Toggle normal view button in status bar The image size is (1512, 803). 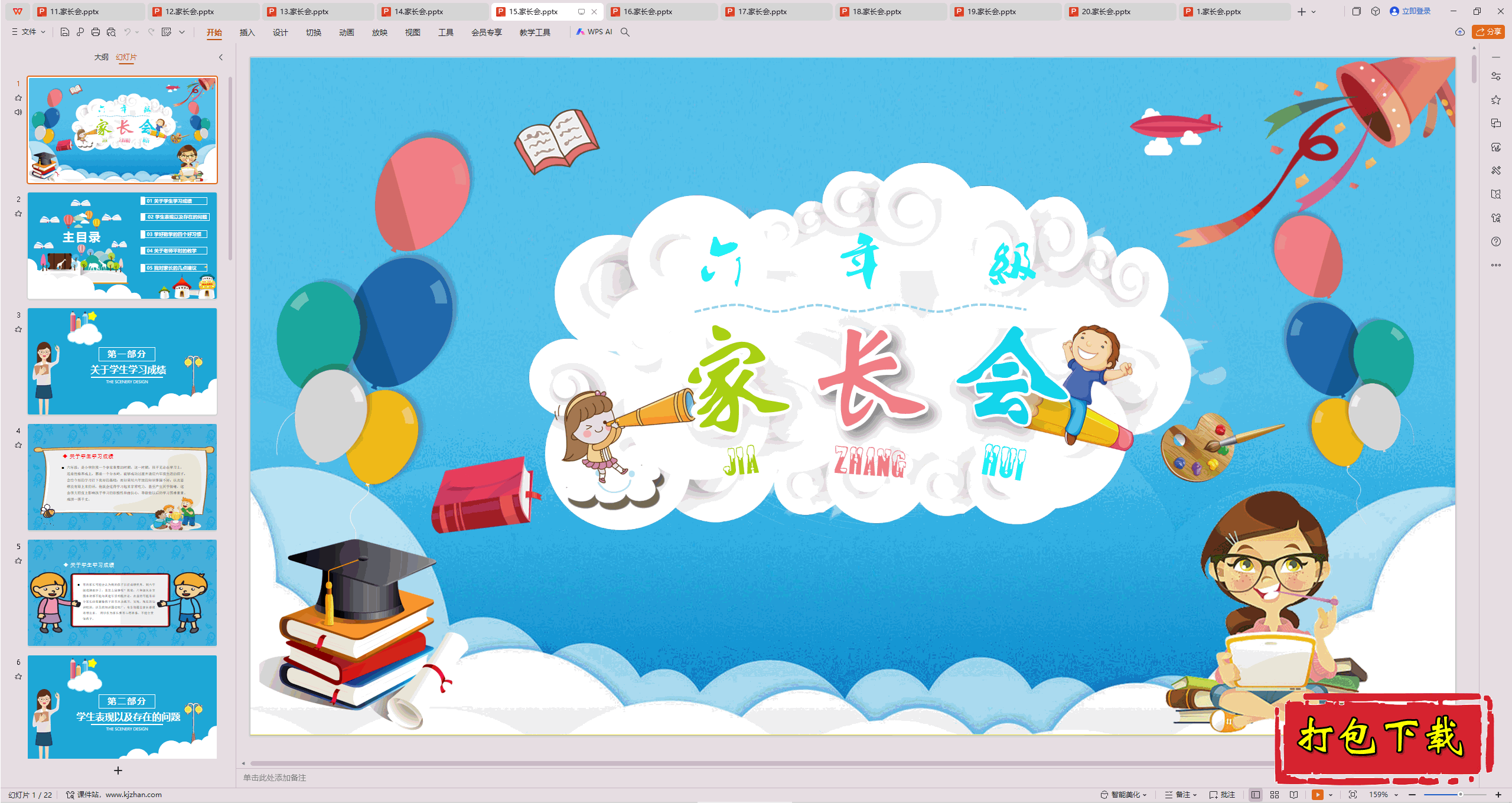pos(1256,795)
